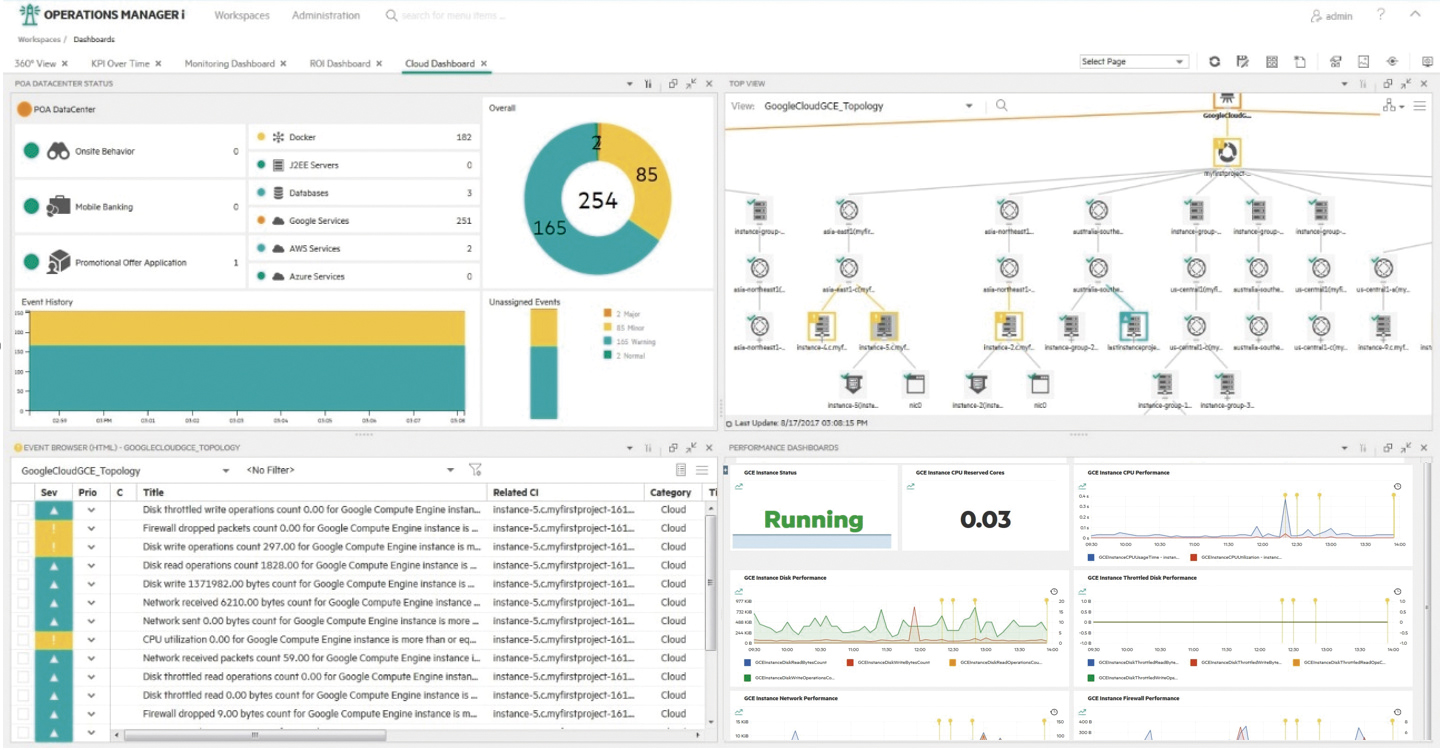Image resolution: width=1442 pixels, height=750 pixels.
Task: Click the Dashboards breadcrumb link
Action: pos(94,40)
